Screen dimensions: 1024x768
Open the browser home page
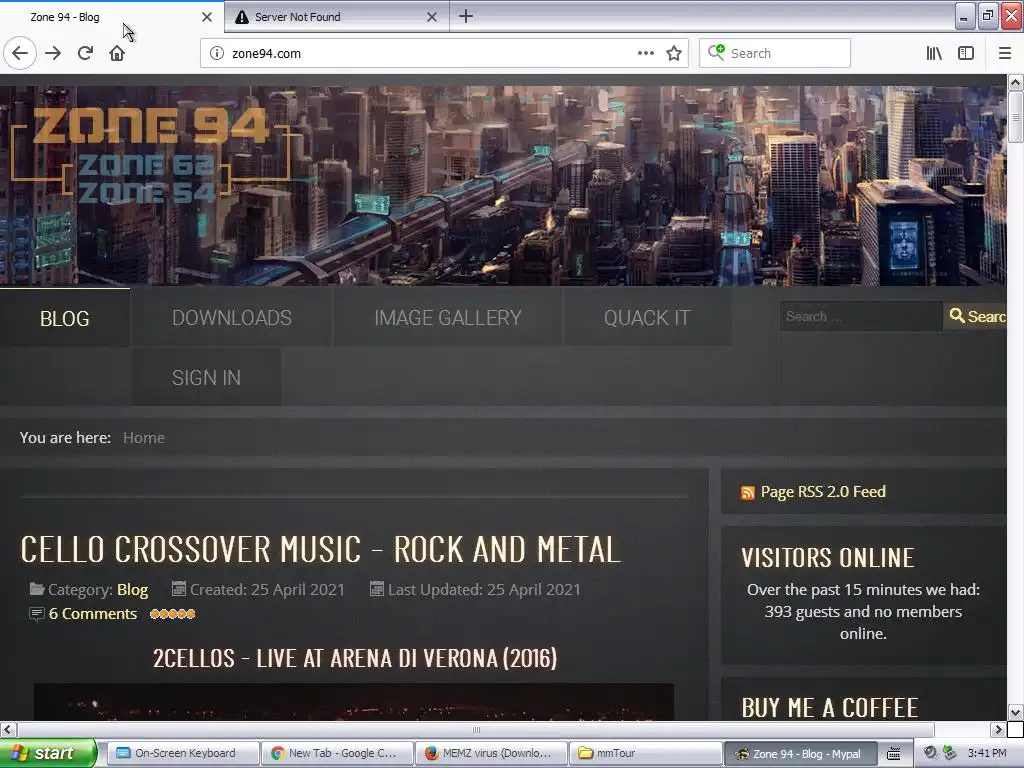click(x=117, y=54)
